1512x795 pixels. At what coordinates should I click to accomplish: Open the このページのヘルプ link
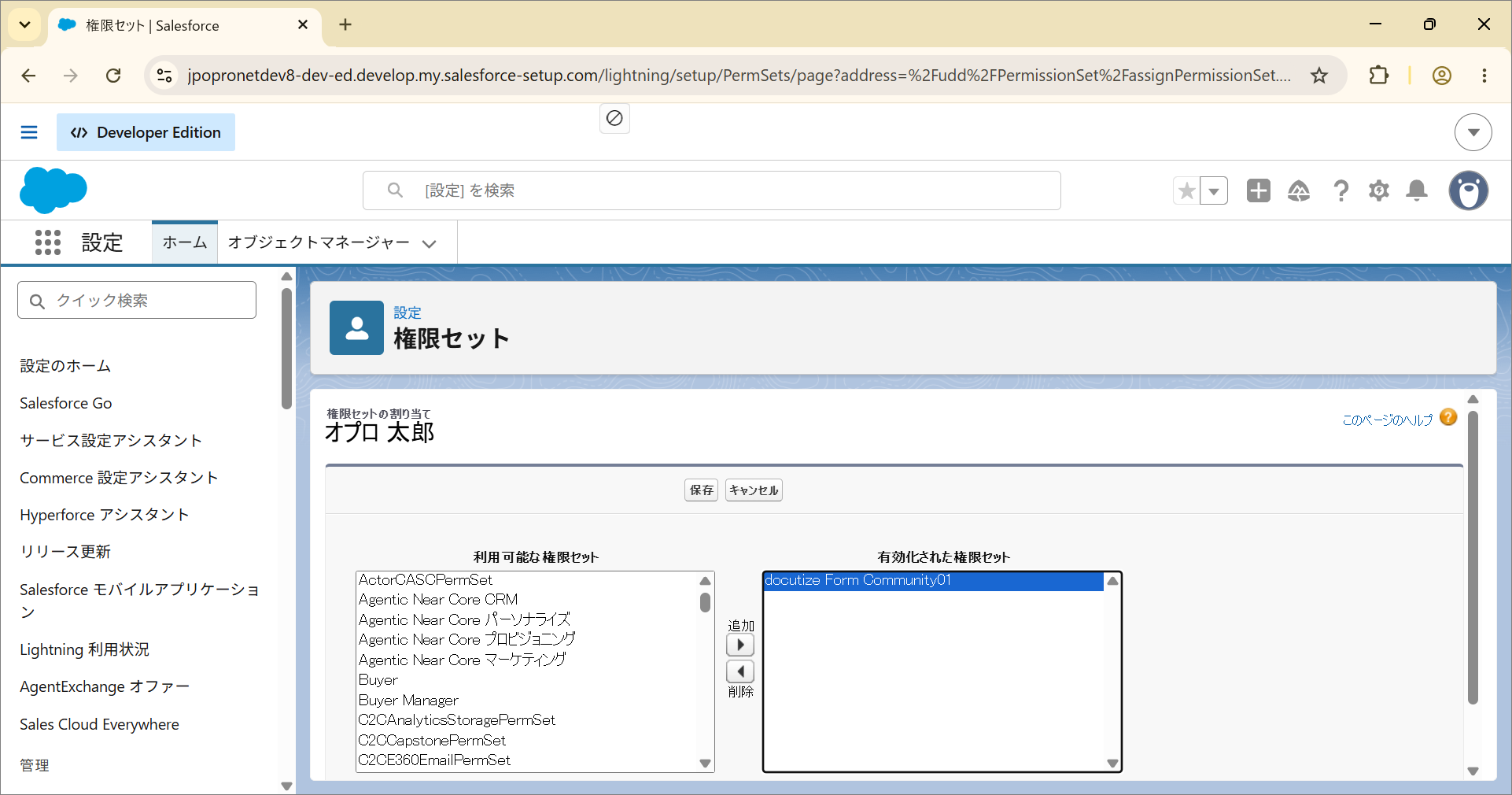pyautogui.click(x=1388, y=420)
